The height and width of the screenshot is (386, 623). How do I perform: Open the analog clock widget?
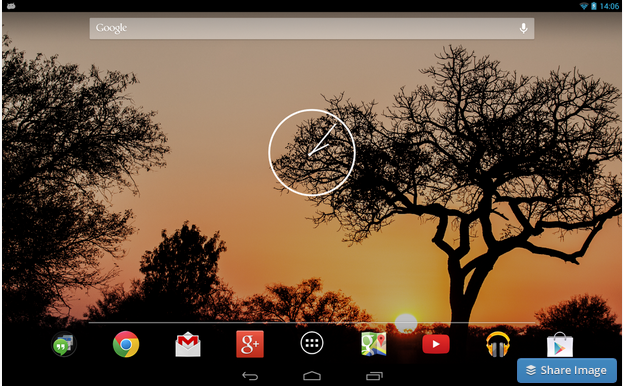click(x=312, y=152)
